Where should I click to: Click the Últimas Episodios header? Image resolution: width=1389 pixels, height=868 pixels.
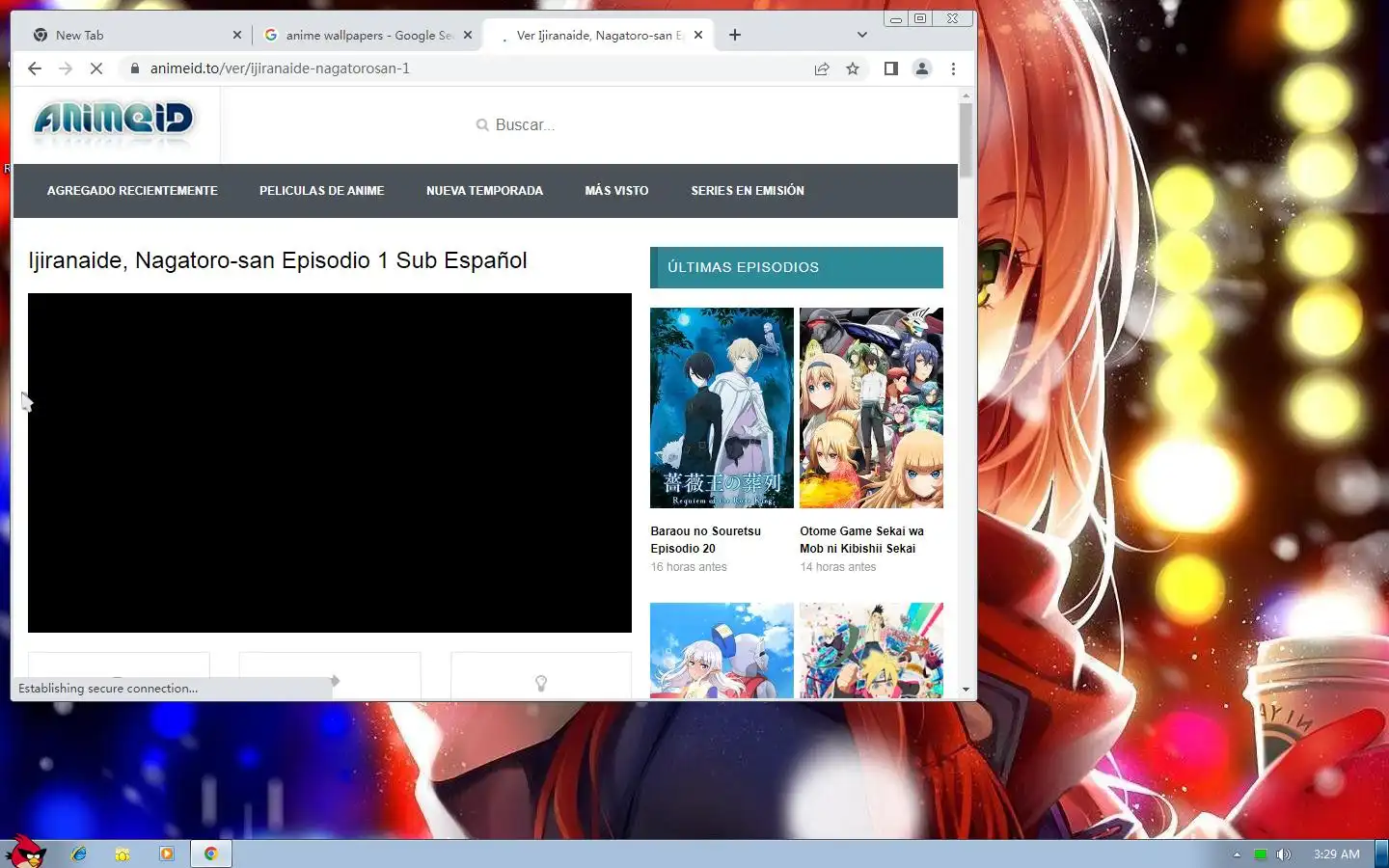click(x=797, y=267)
